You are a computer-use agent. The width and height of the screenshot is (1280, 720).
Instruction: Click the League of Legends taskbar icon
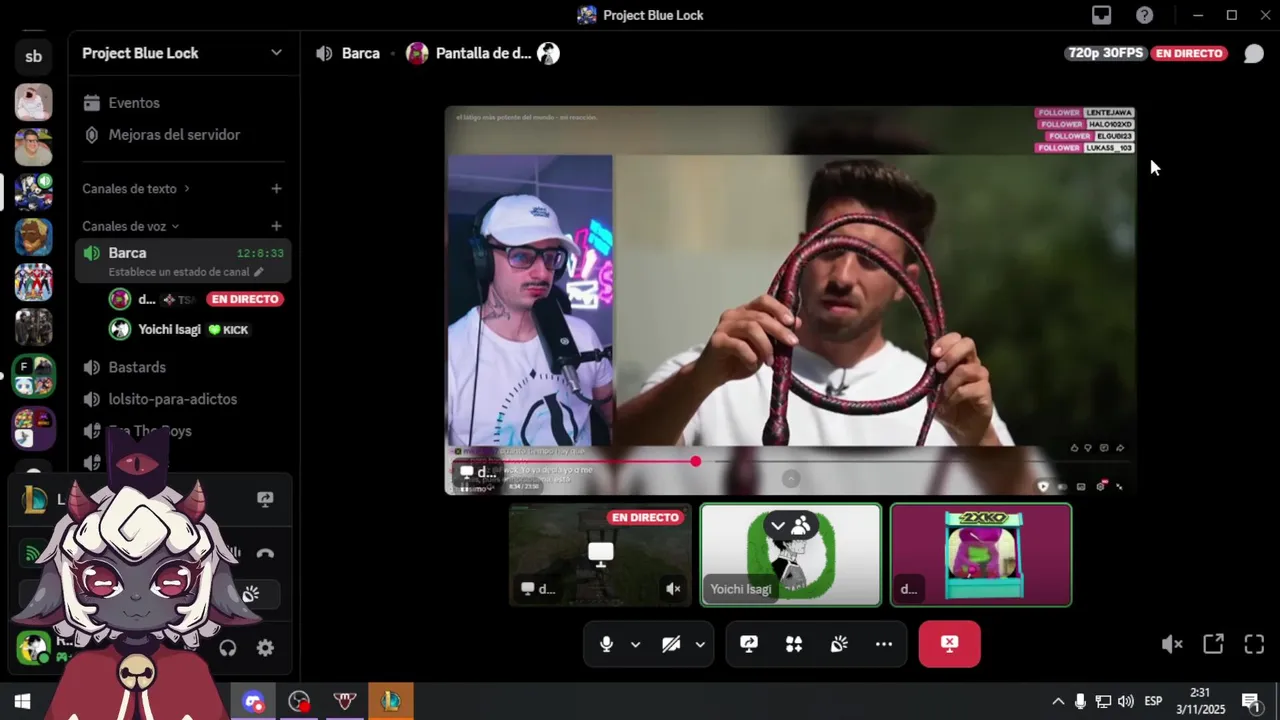[x=391, y=702]
